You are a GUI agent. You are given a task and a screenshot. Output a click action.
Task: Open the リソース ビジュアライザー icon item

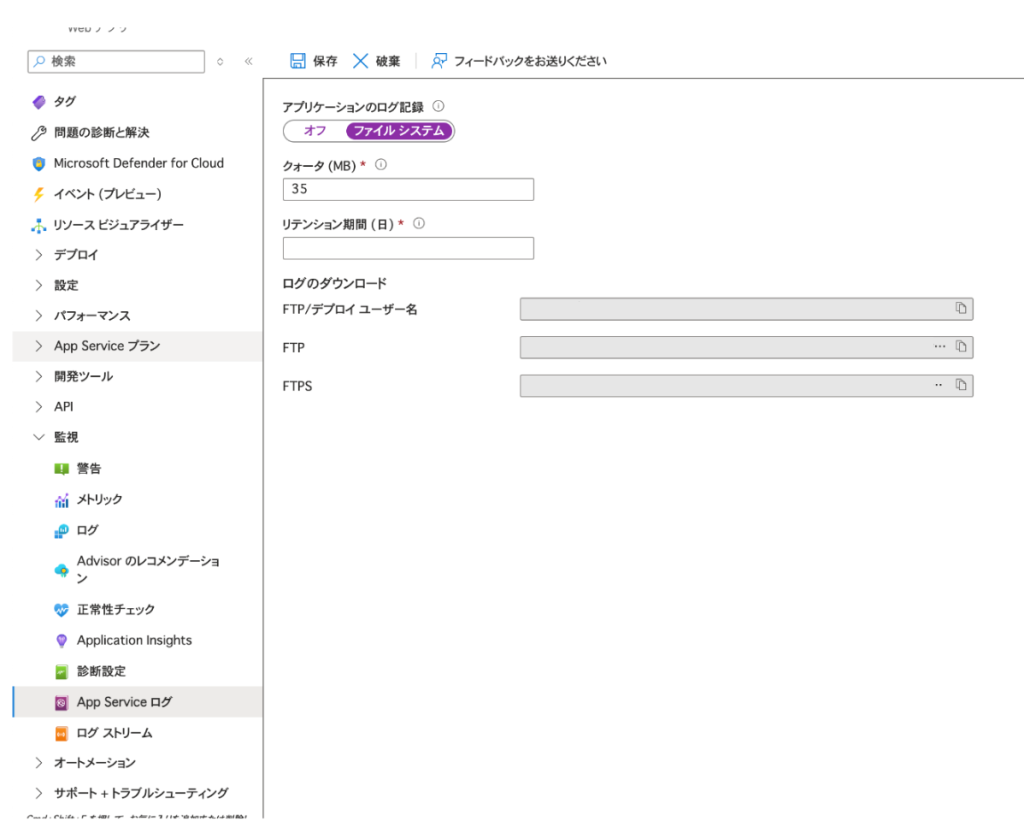click(x=39, y=225)
